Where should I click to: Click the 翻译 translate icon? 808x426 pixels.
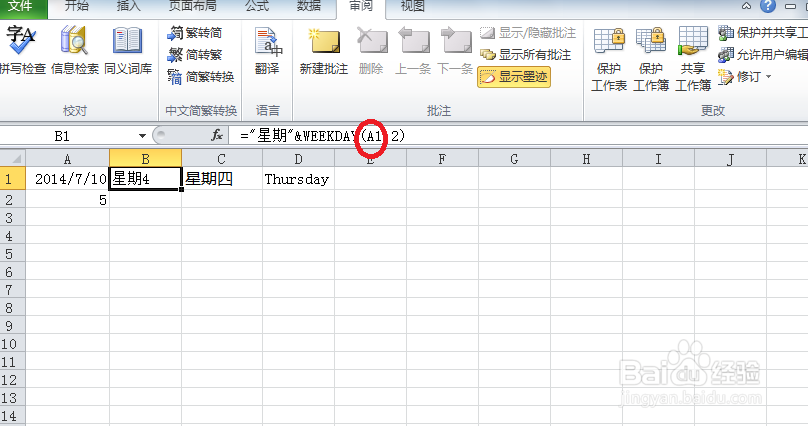267,50
